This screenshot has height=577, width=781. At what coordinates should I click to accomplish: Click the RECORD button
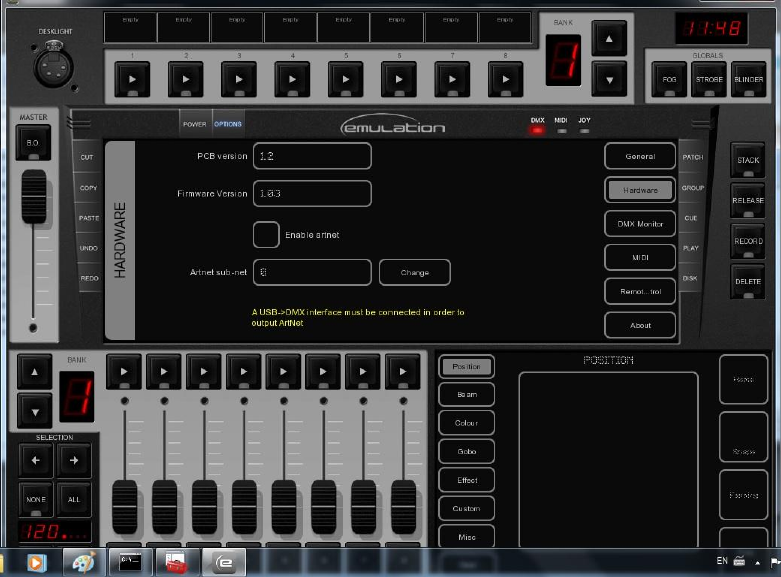tap(748, 241)
